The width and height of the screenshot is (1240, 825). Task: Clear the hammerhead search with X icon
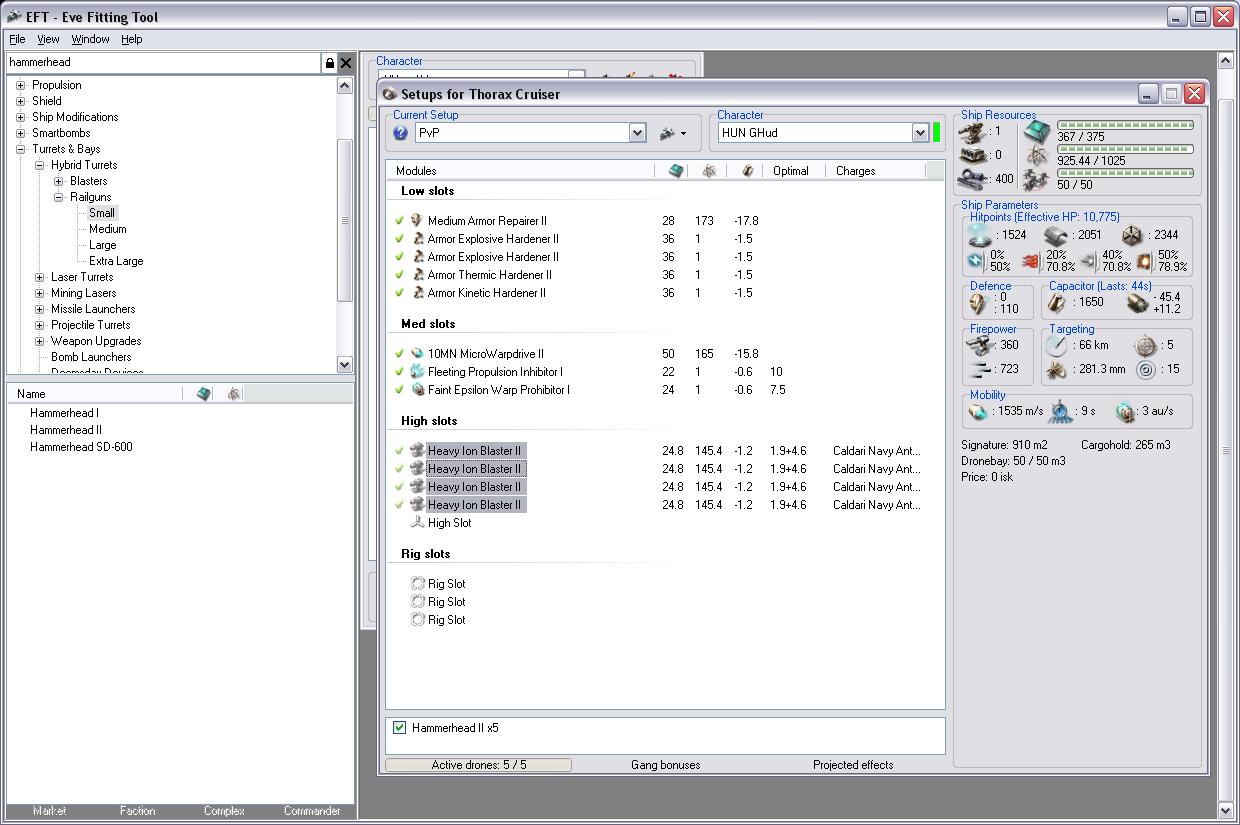click(x=346, y=63)
